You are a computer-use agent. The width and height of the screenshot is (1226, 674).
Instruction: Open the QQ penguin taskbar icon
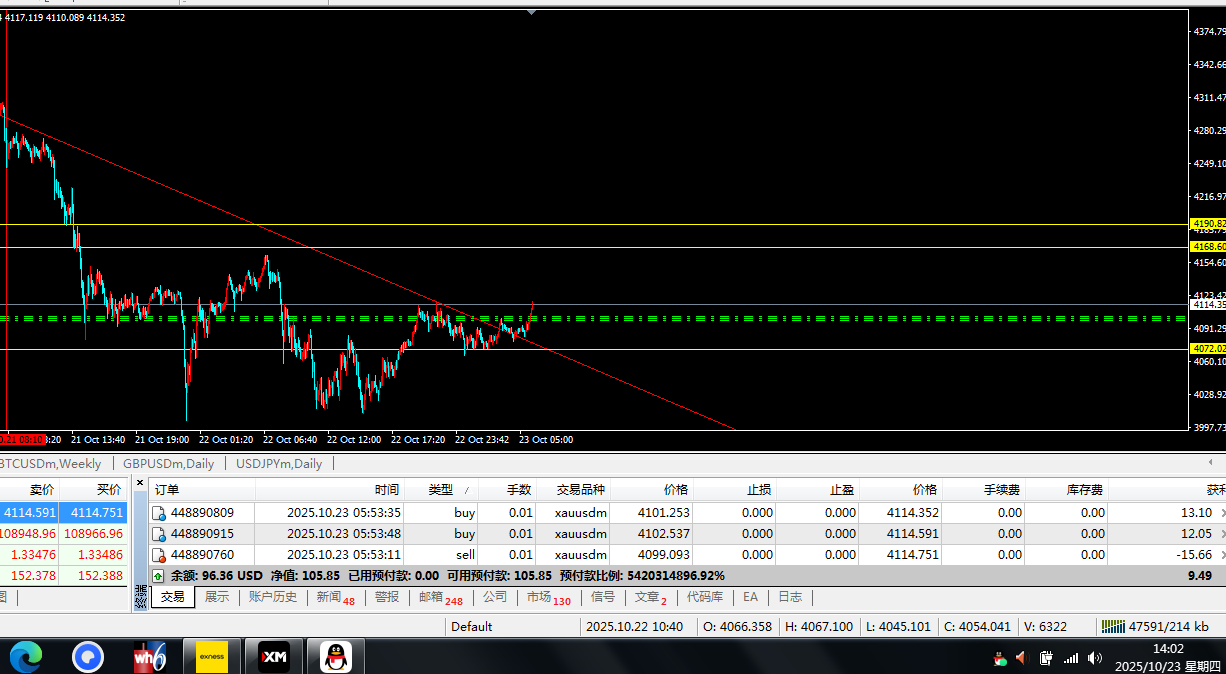tap(336, 657)
